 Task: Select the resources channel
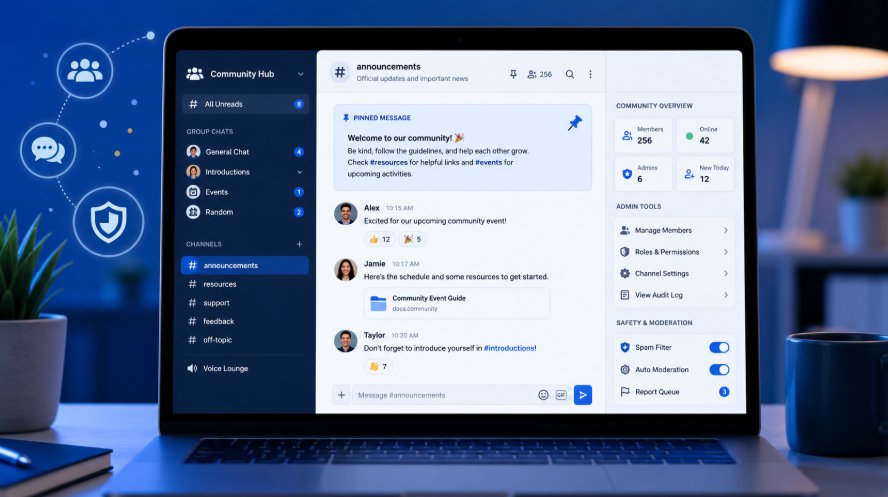tap(245, 284)
